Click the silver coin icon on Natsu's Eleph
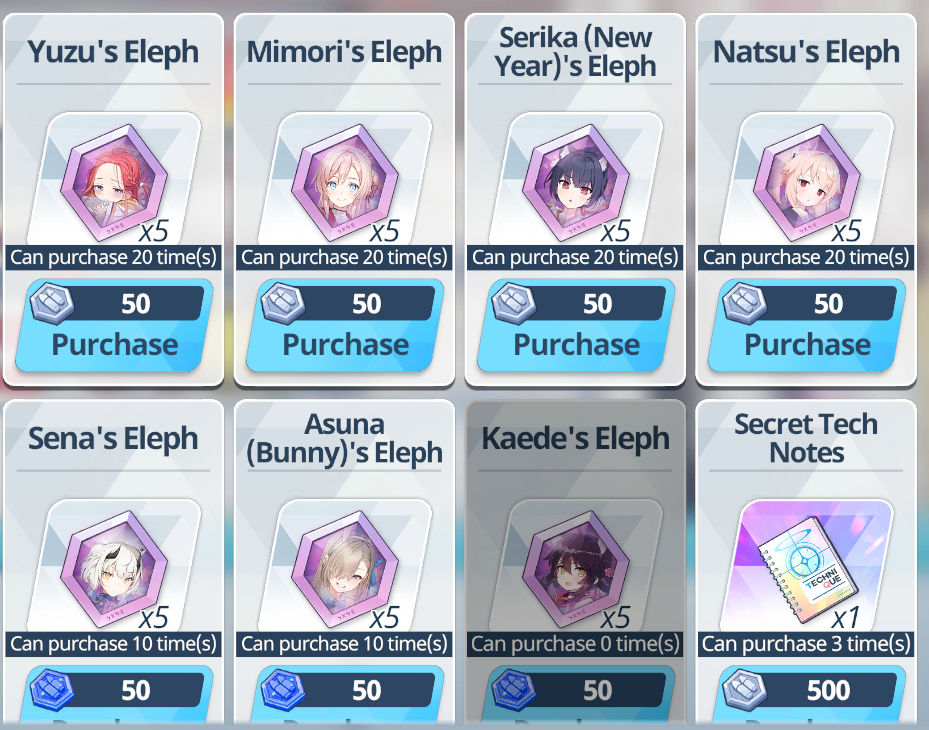 click(745, 303)
